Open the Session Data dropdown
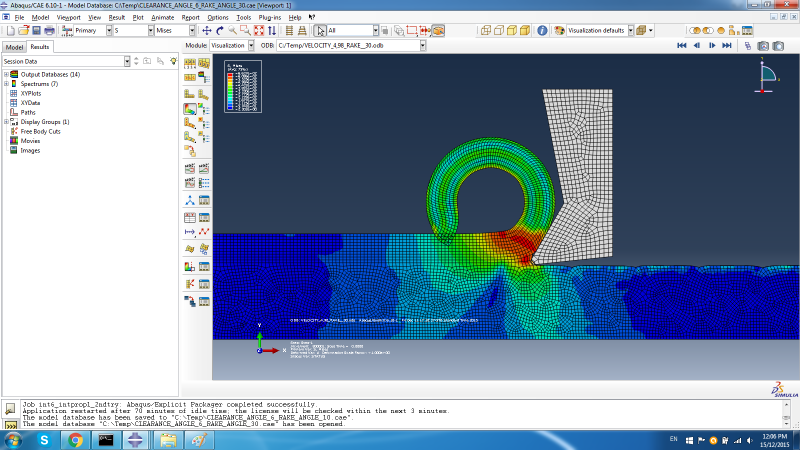Image resolution: width=800 pixels, height=450 pixels. (127, 61)
